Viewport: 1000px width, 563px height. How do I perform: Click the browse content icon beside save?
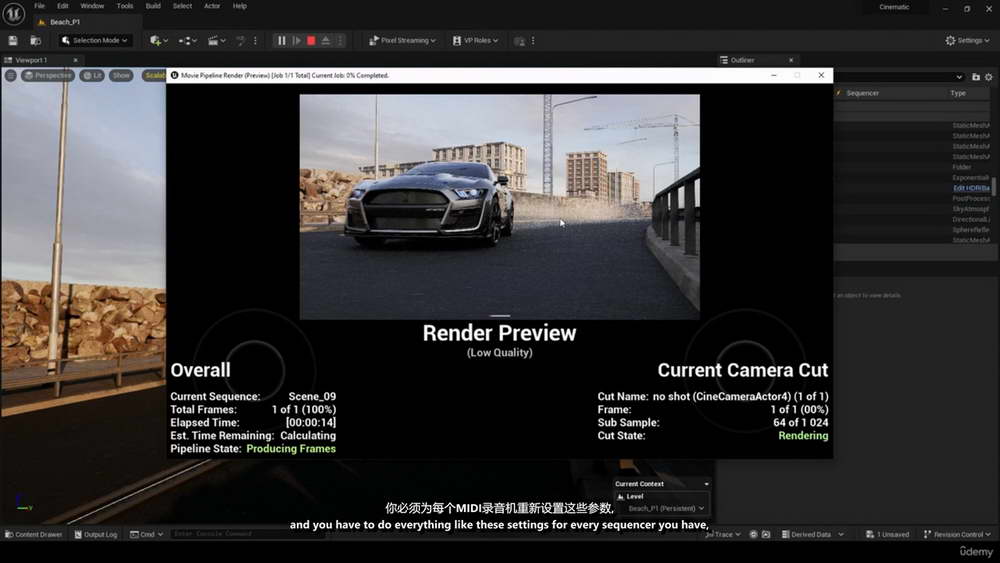click(x=35, y=40)
